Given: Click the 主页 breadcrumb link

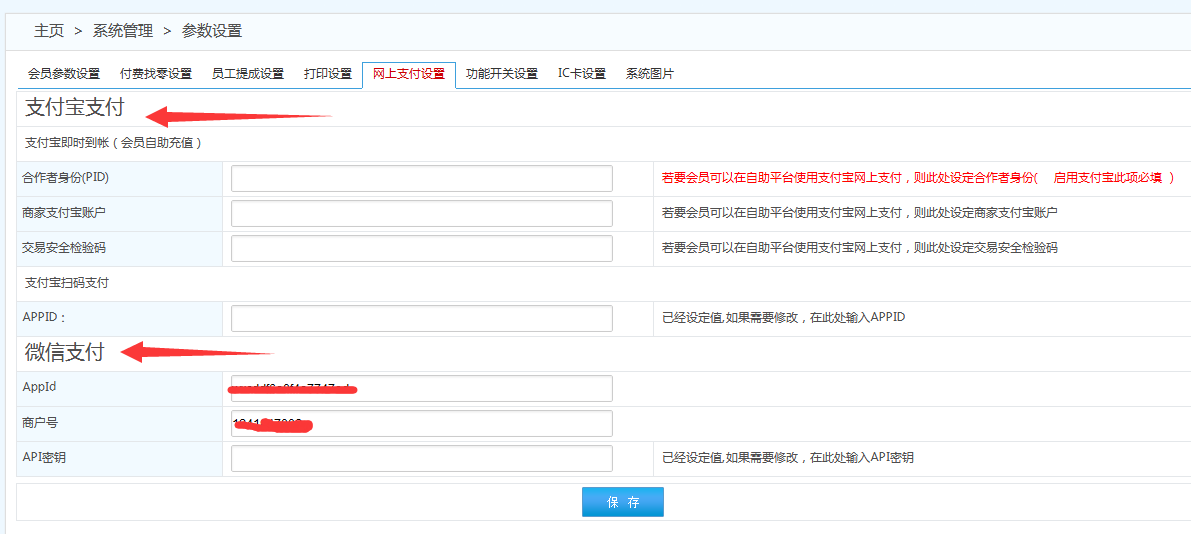Looking at the screenshot, I should [x=49, y=31].
